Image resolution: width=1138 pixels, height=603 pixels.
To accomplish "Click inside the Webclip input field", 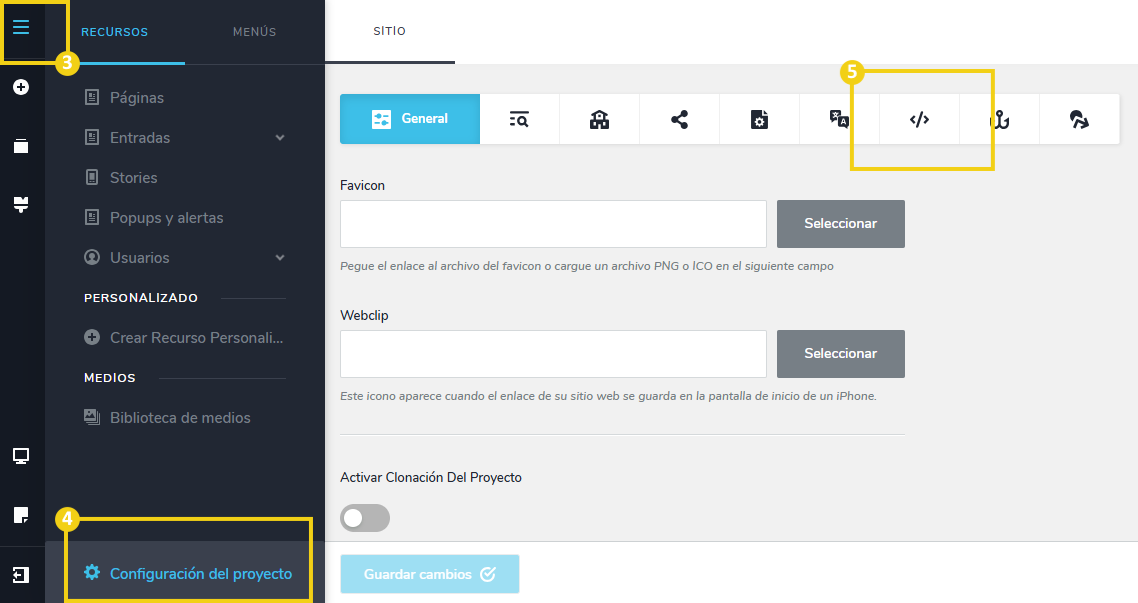I will (553, 354).
